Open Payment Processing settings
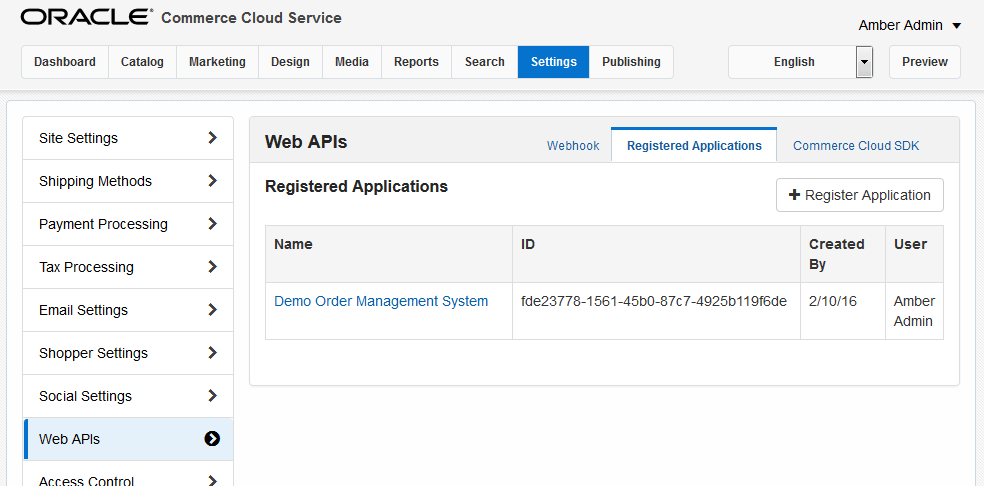This screenshot has width=984, height=486. (128, 224)
